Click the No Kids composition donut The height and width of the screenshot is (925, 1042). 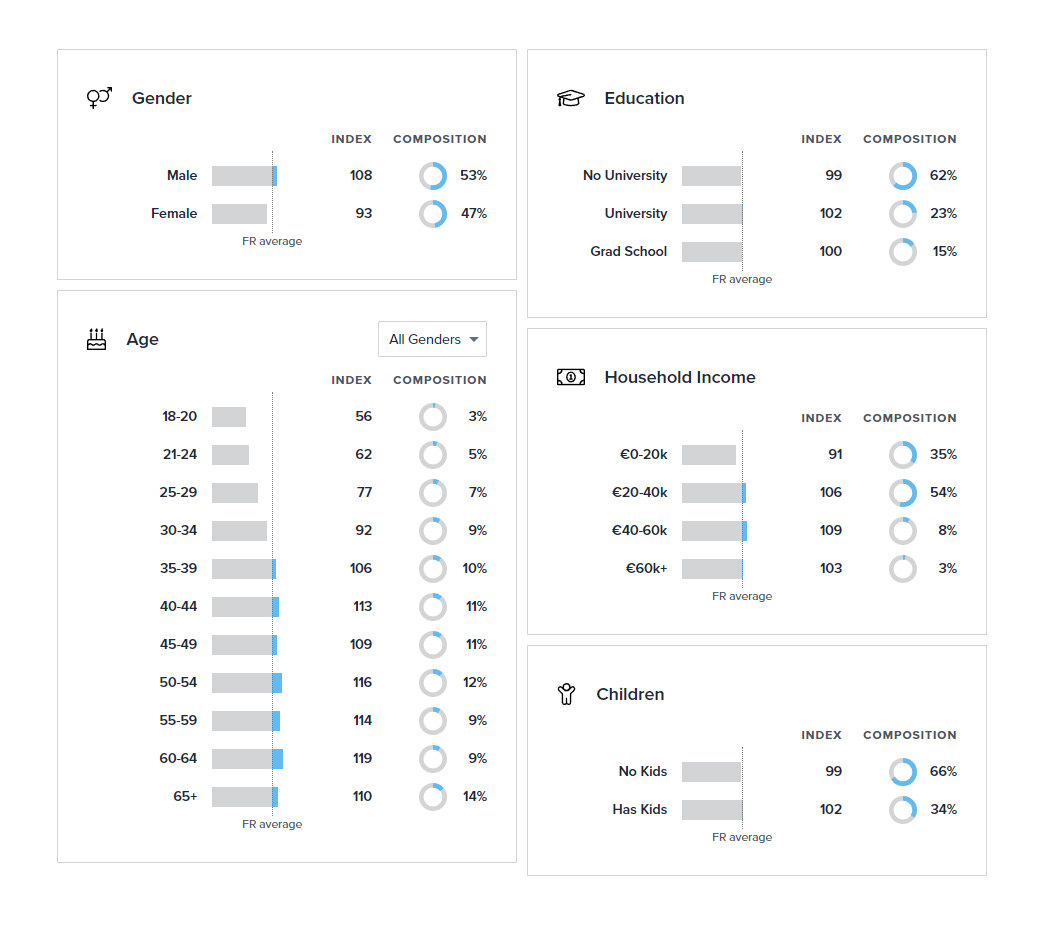coord(903,772)
